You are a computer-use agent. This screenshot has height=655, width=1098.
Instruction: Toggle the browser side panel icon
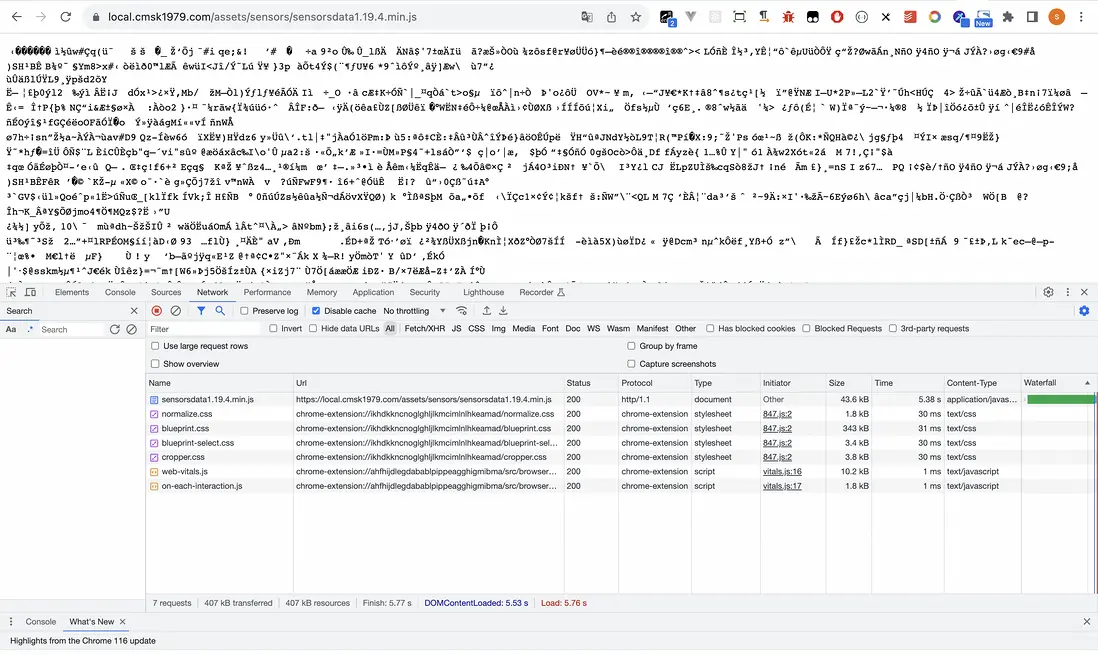[1032, 17]
